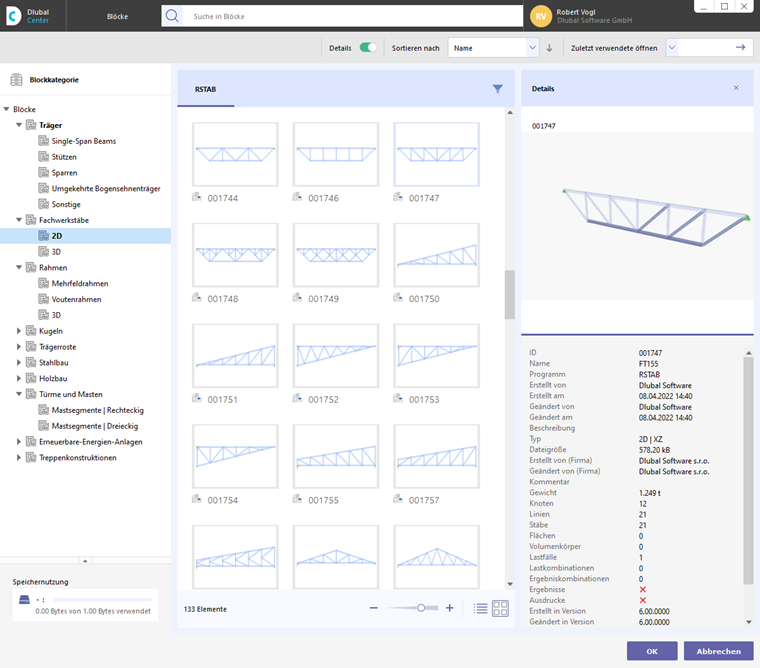760x668 pixels.
Task: Select block thumbnail 001748
Action: coord(235,255)
